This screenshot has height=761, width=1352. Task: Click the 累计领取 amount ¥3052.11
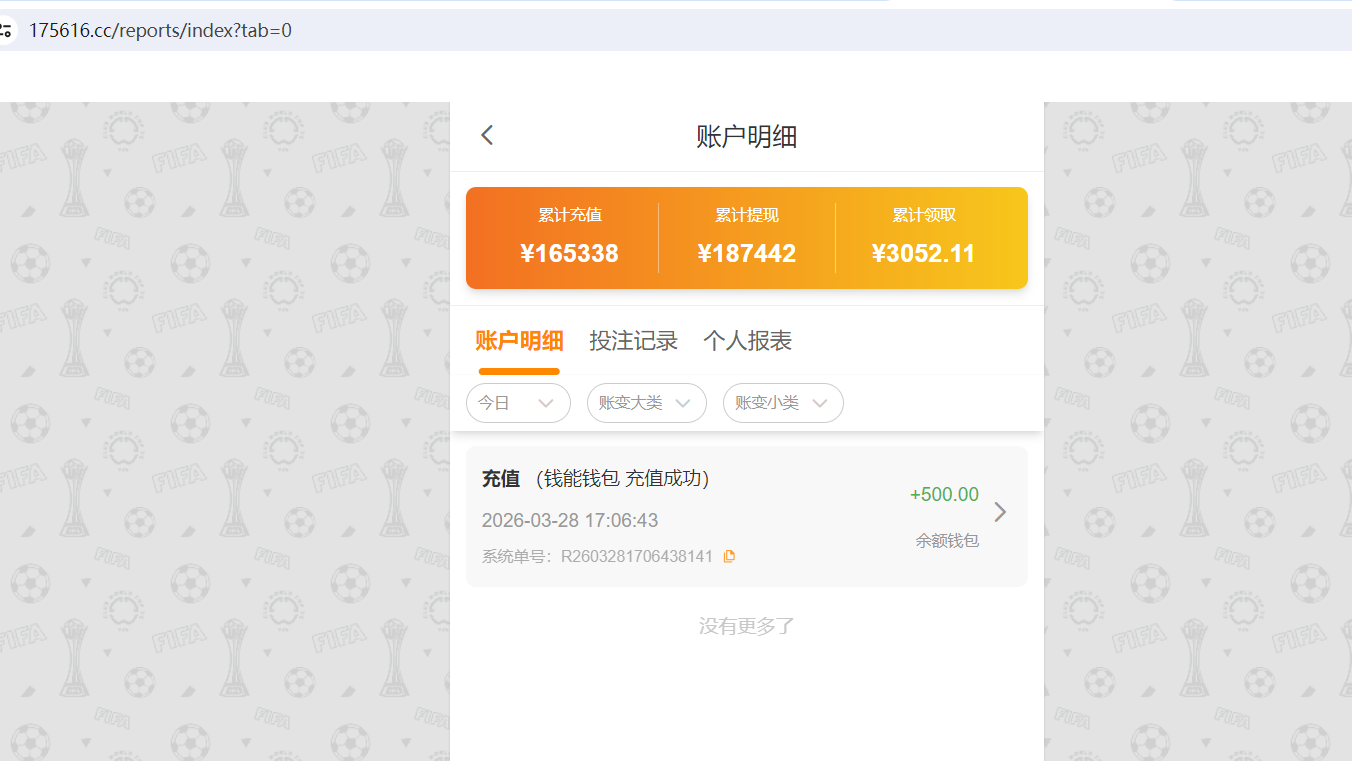(925, 253)
